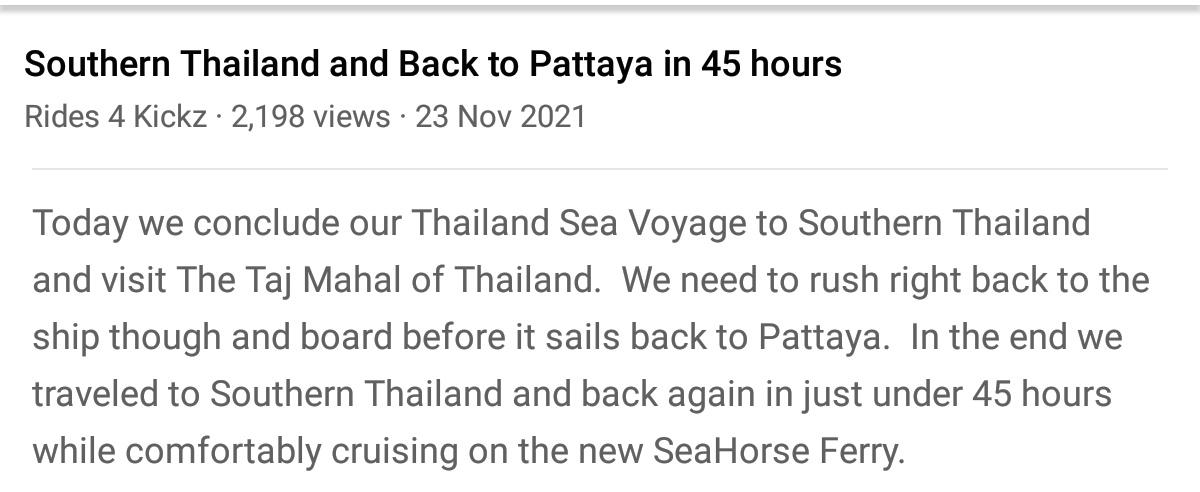The height and width of the screenshot is (492, 1200).
Task: Click the description line starting 'traveled to Southern Thailand'
Action: point(572,394)
